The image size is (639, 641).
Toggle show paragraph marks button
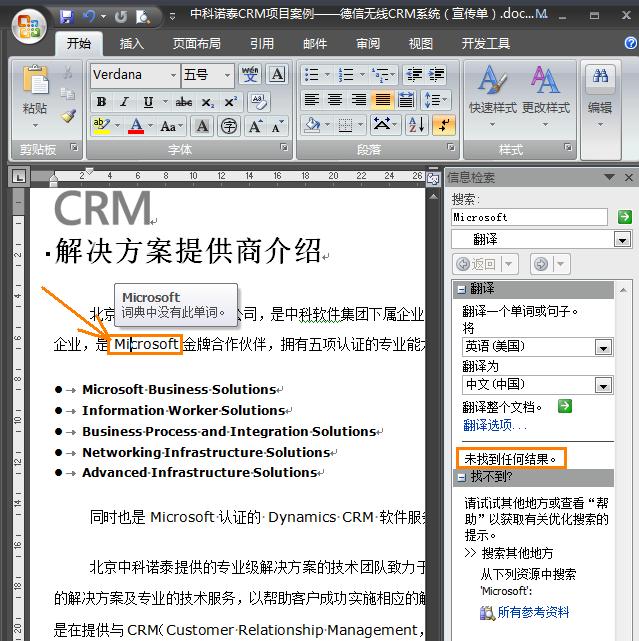coord(443,125)
